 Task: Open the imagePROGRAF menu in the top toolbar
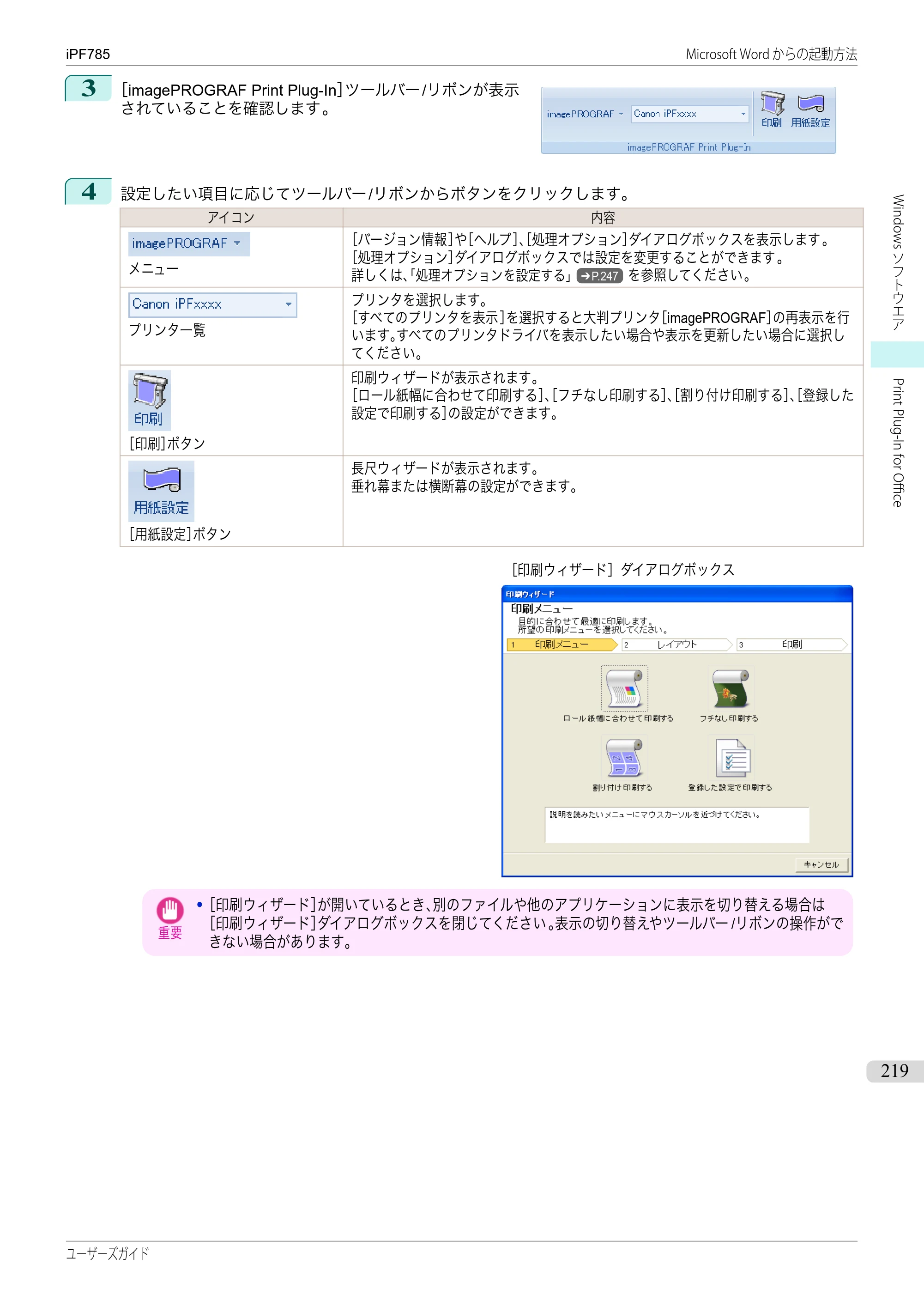(x=585, y=114)
